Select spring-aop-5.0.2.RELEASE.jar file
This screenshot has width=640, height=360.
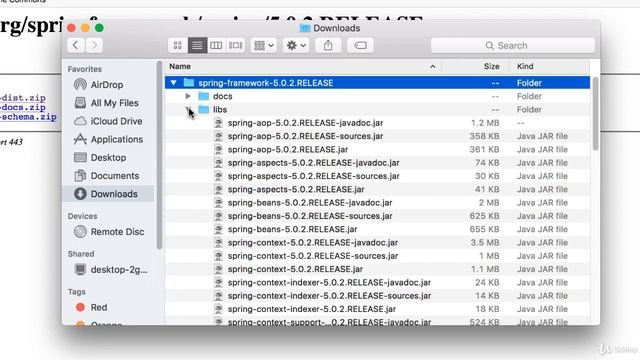378,149
